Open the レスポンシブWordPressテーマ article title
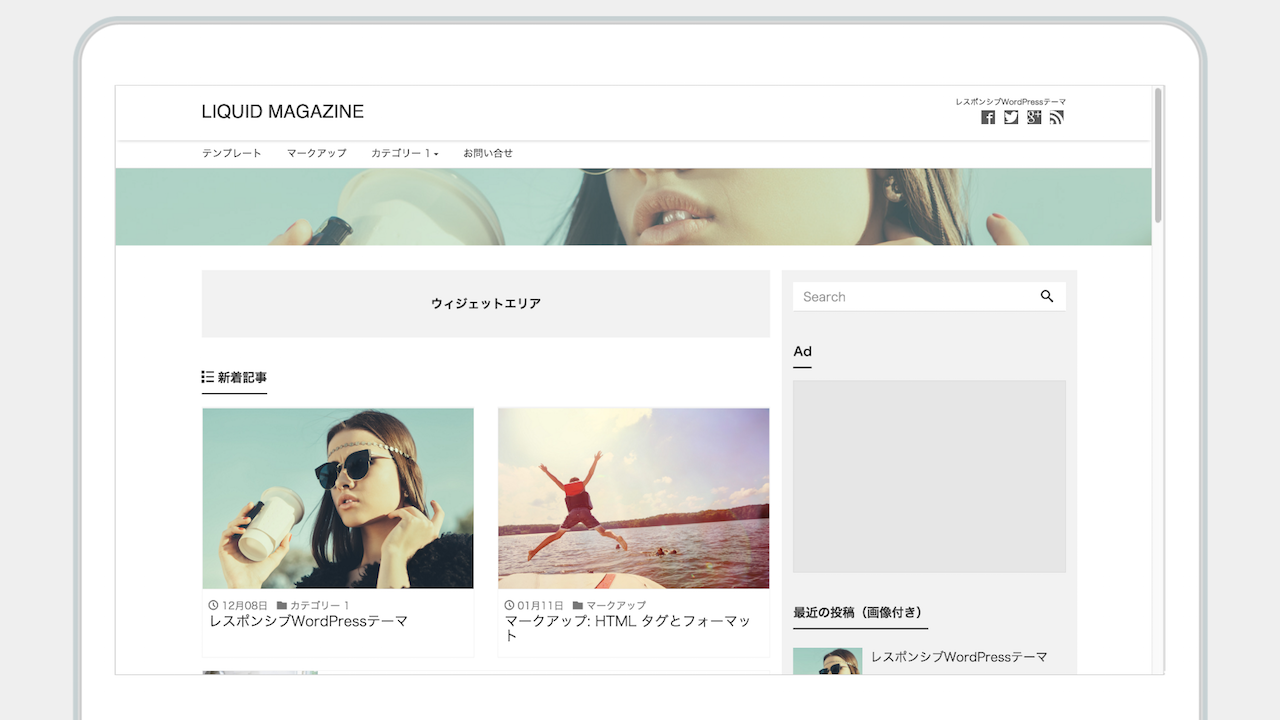 click(x=309, y=621)
